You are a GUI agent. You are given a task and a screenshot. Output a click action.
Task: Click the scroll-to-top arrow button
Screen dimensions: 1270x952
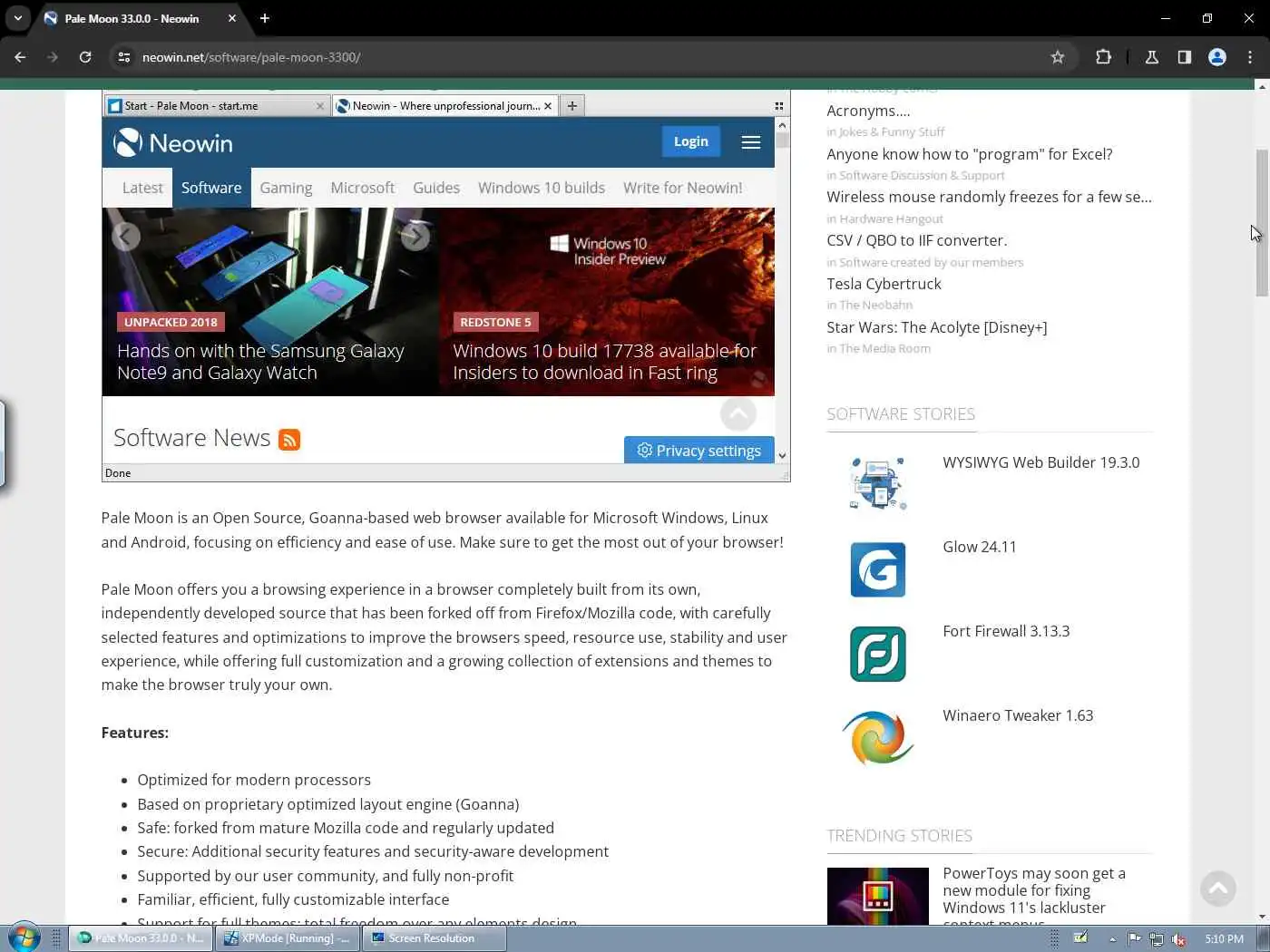coord(1217,888)
